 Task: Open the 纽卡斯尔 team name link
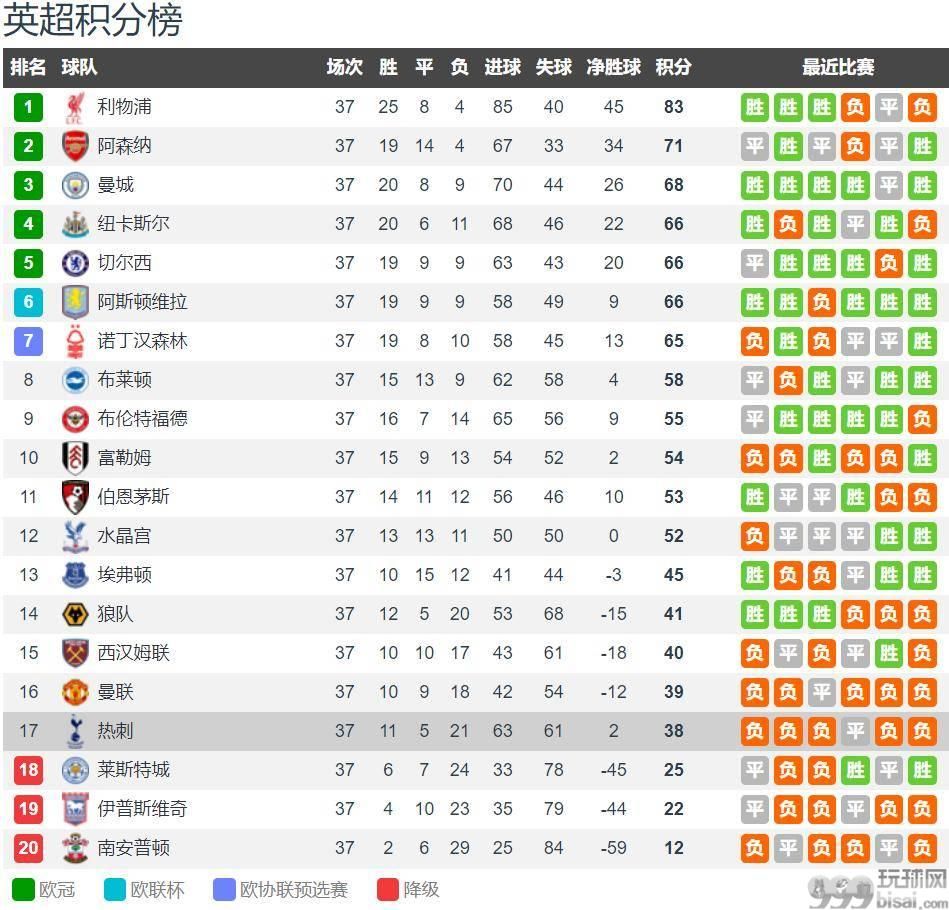(133, 224)
